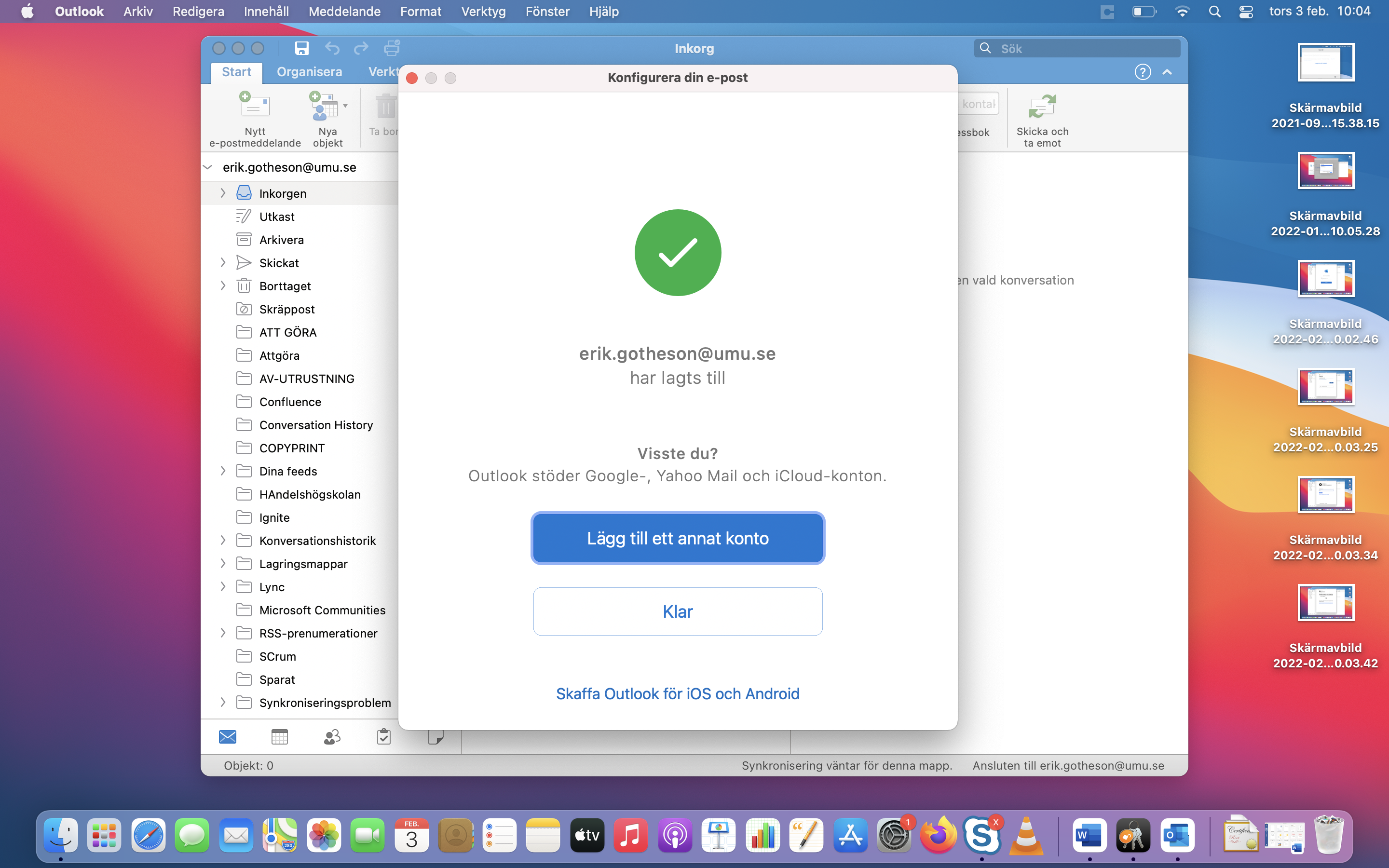Click the Save icon in Outlook toolbar

(x=301, y=48)
